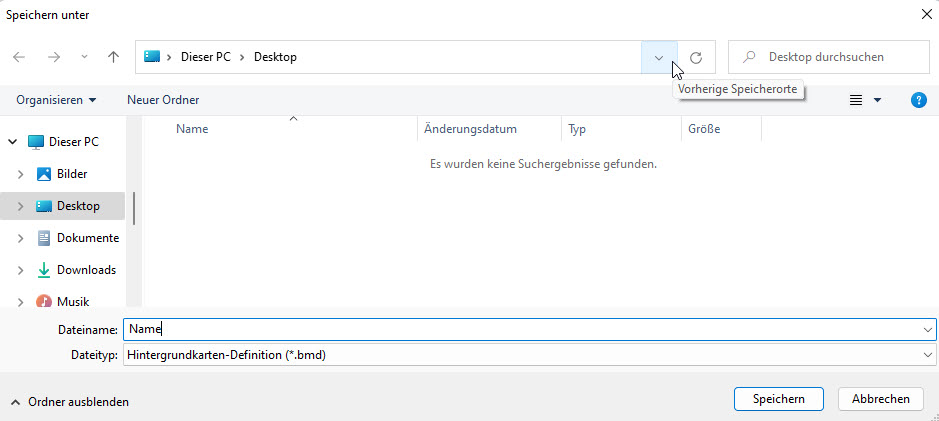939x421 pixels.
Task: Select Dokumente in the navigation tree
Action: (87, 238)
